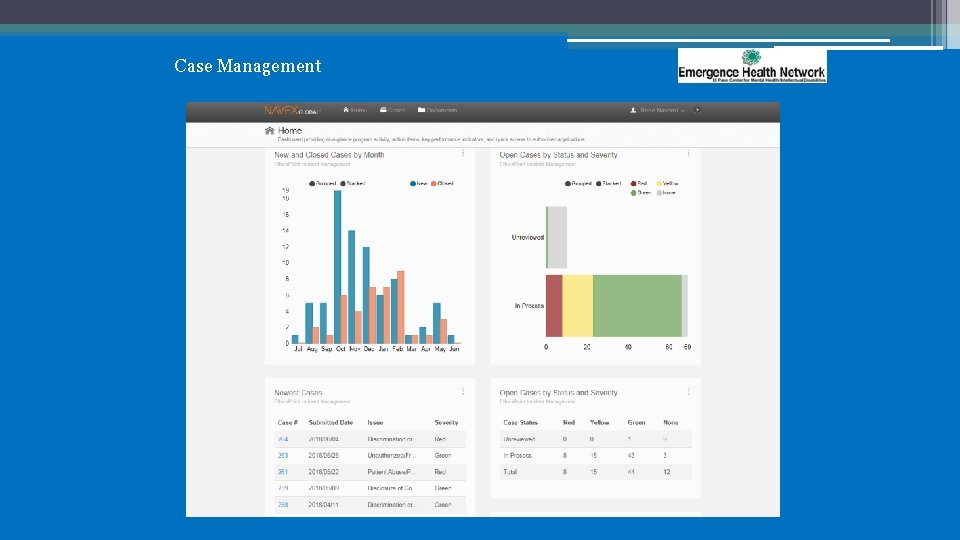Open options menu for Newest Cases panel
Image resolution: width=960 pixels, height=540 pixels.
click(463, 391)
